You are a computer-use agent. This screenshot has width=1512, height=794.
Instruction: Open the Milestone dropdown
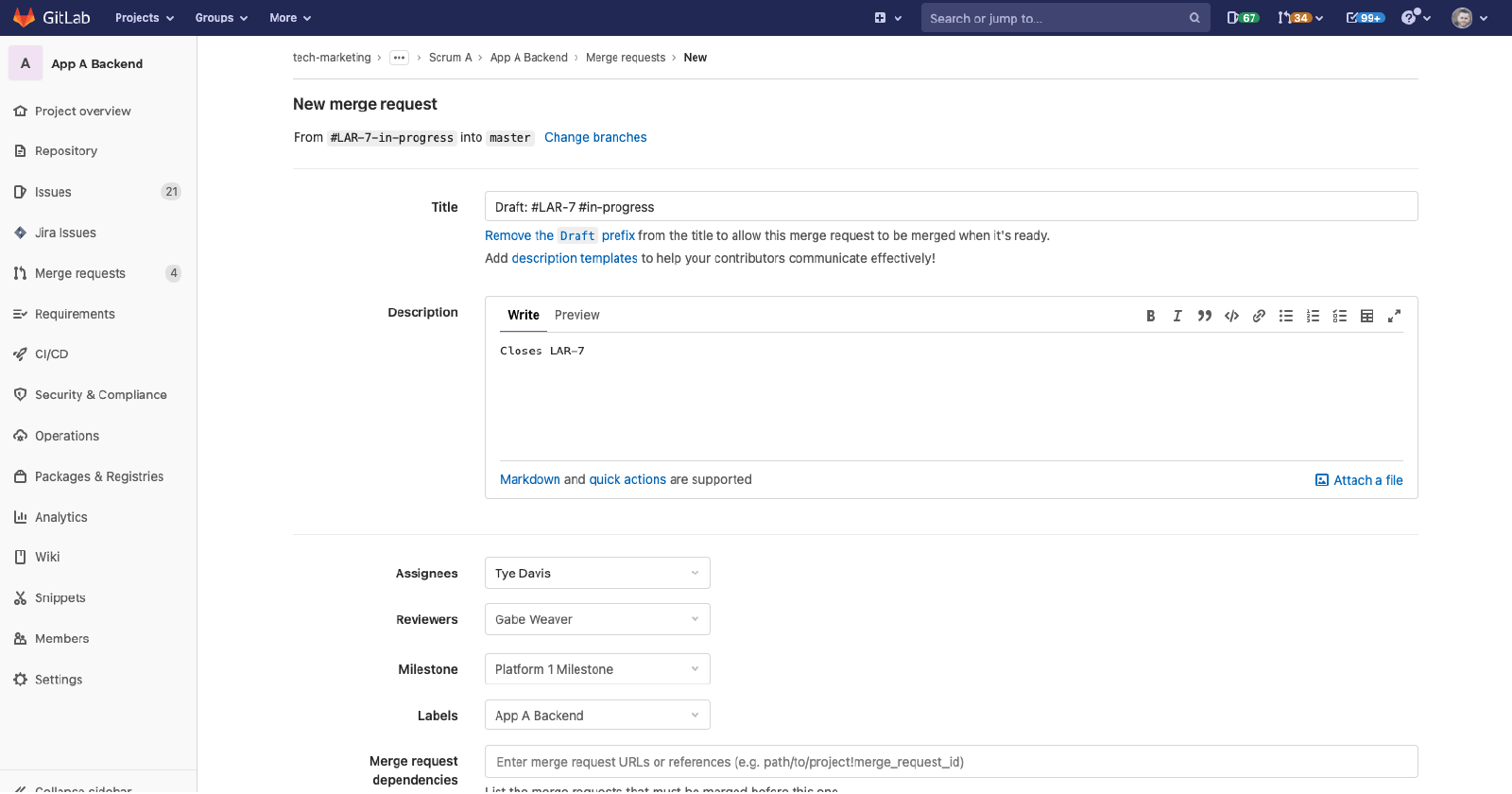597,669
